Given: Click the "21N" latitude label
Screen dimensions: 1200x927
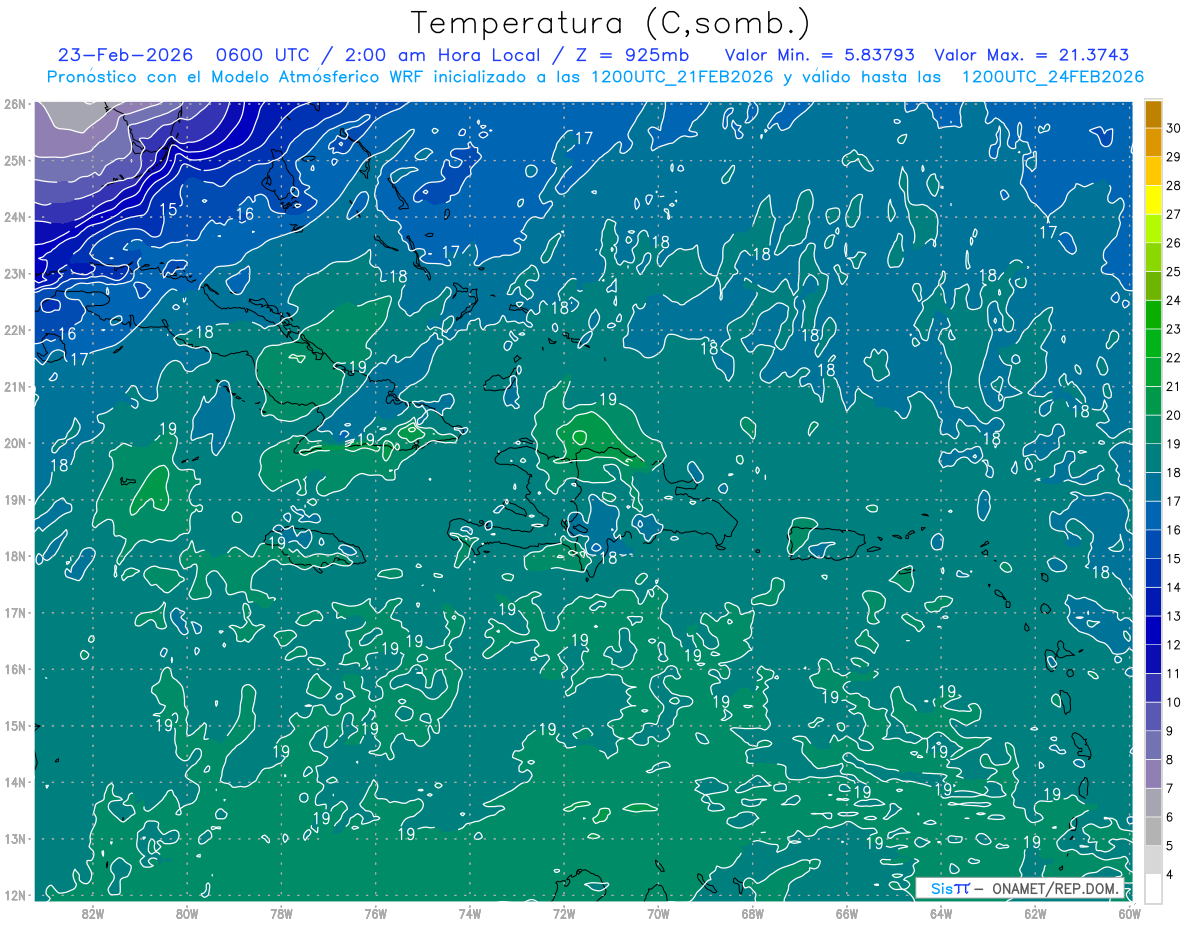Looking at the screenshot, I should 15,386.
